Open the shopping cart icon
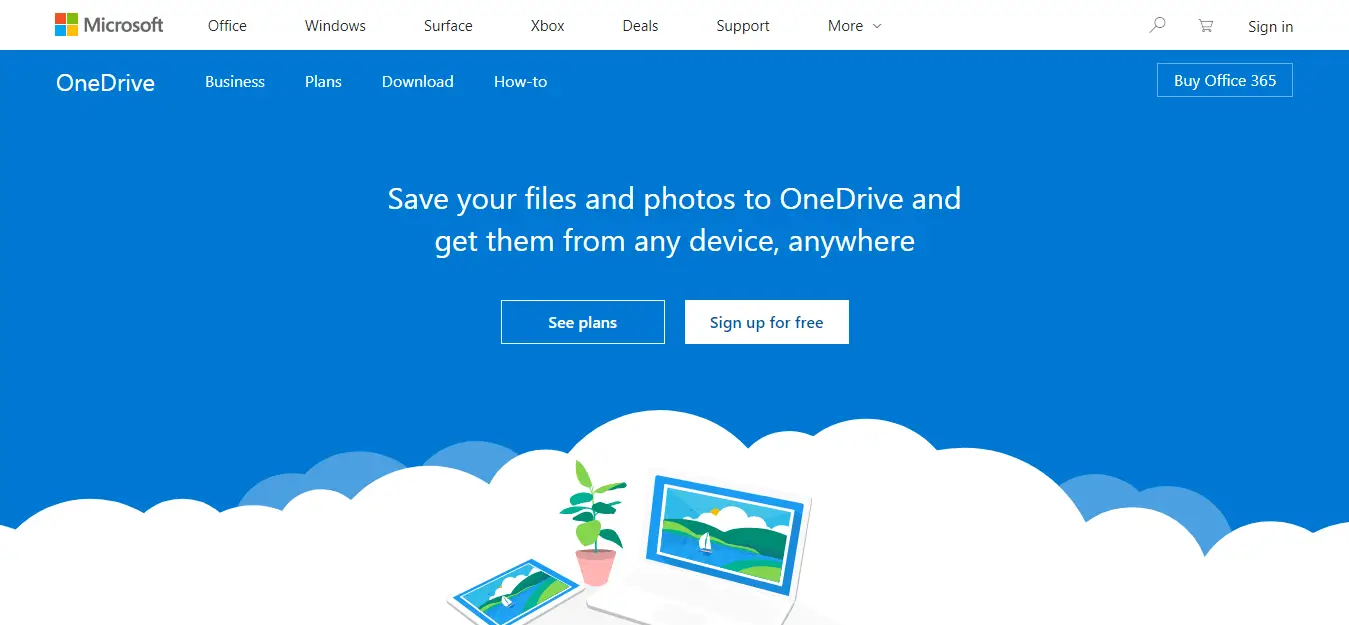The height and width of the screenshot is (625, 1349). pos(1206,26)
